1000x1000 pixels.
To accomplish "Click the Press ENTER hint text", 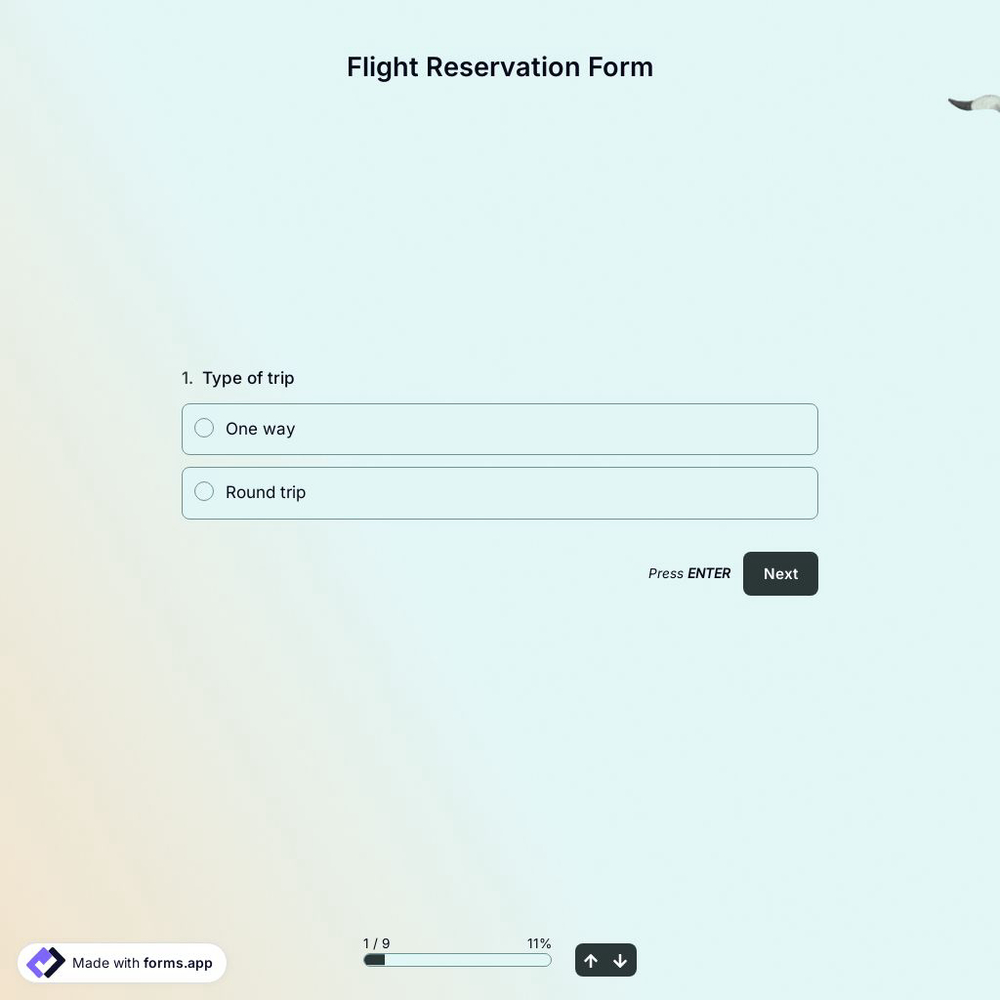I will [x=689, y=572].
